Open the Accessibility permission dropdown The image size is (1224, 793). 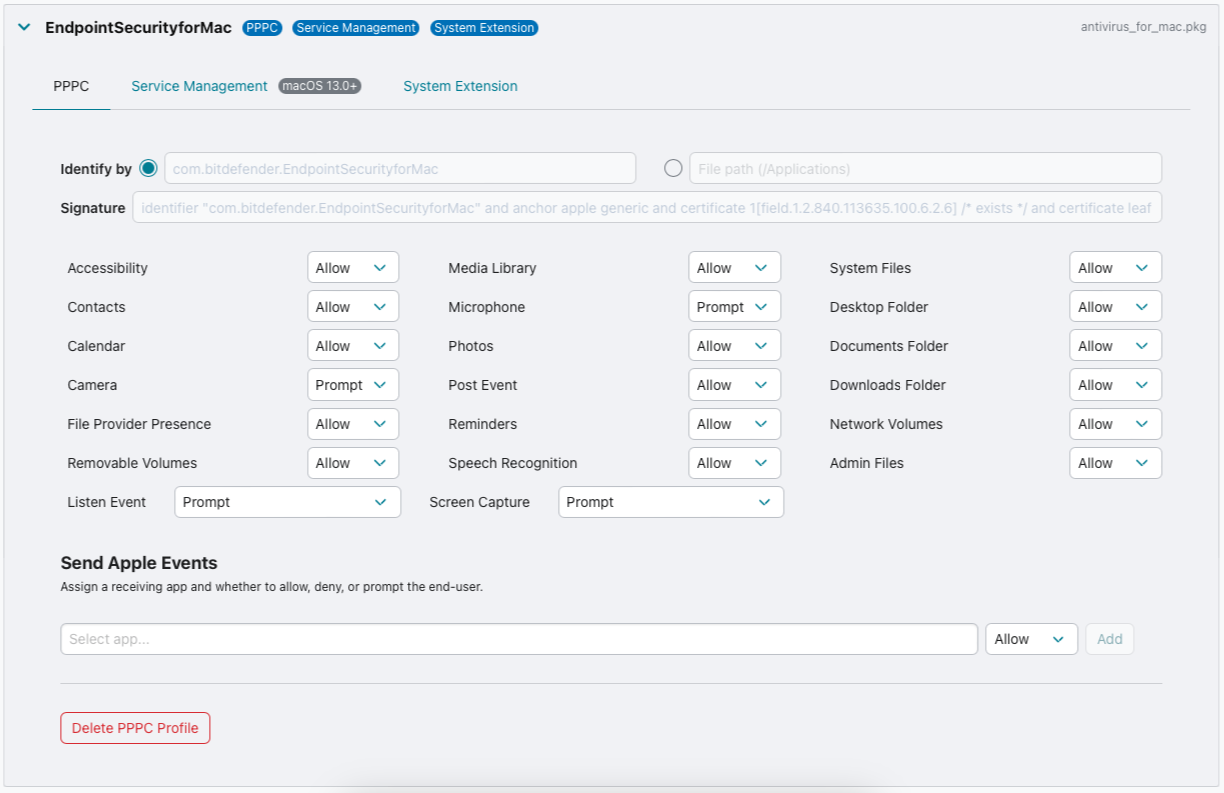353,268
